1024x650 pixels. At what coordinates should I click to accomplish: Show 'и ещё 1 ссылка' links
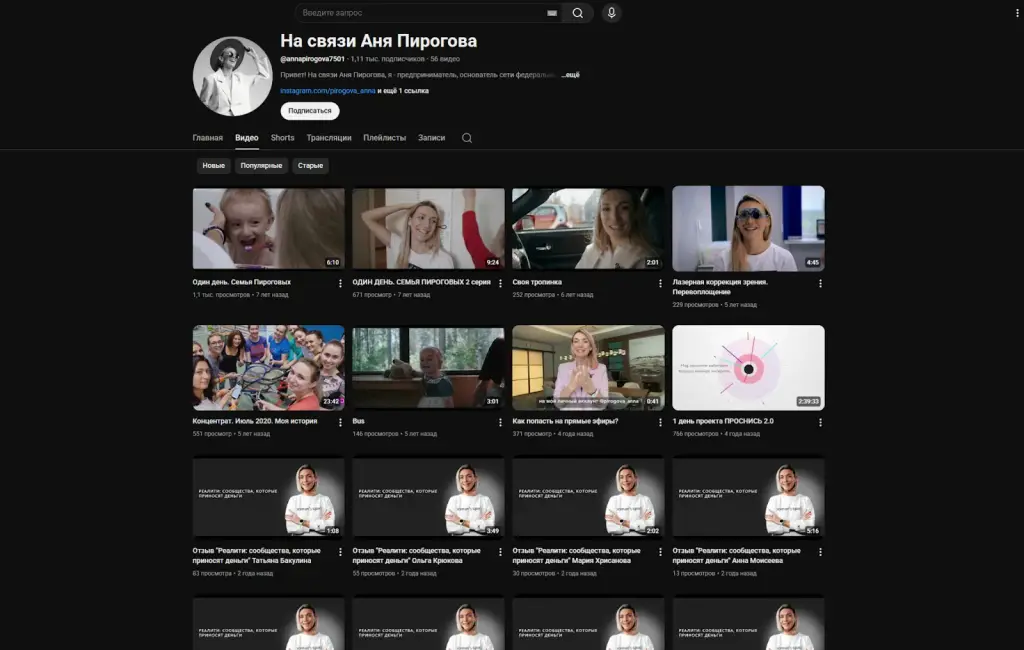pyautogui.click(x=403, y=91)
